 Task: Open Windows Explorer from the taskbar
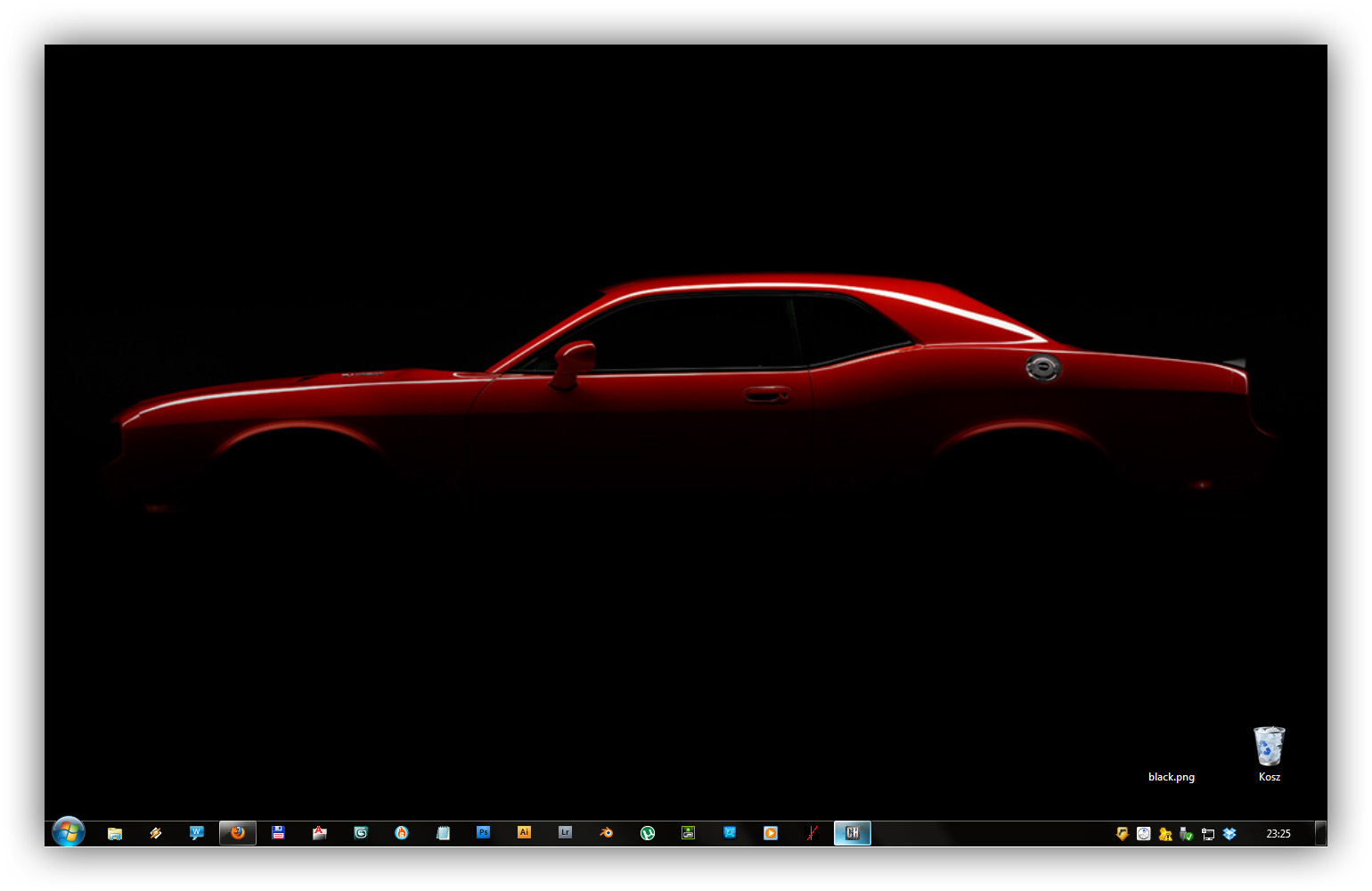pyautogui.click(x=115, y=833)
